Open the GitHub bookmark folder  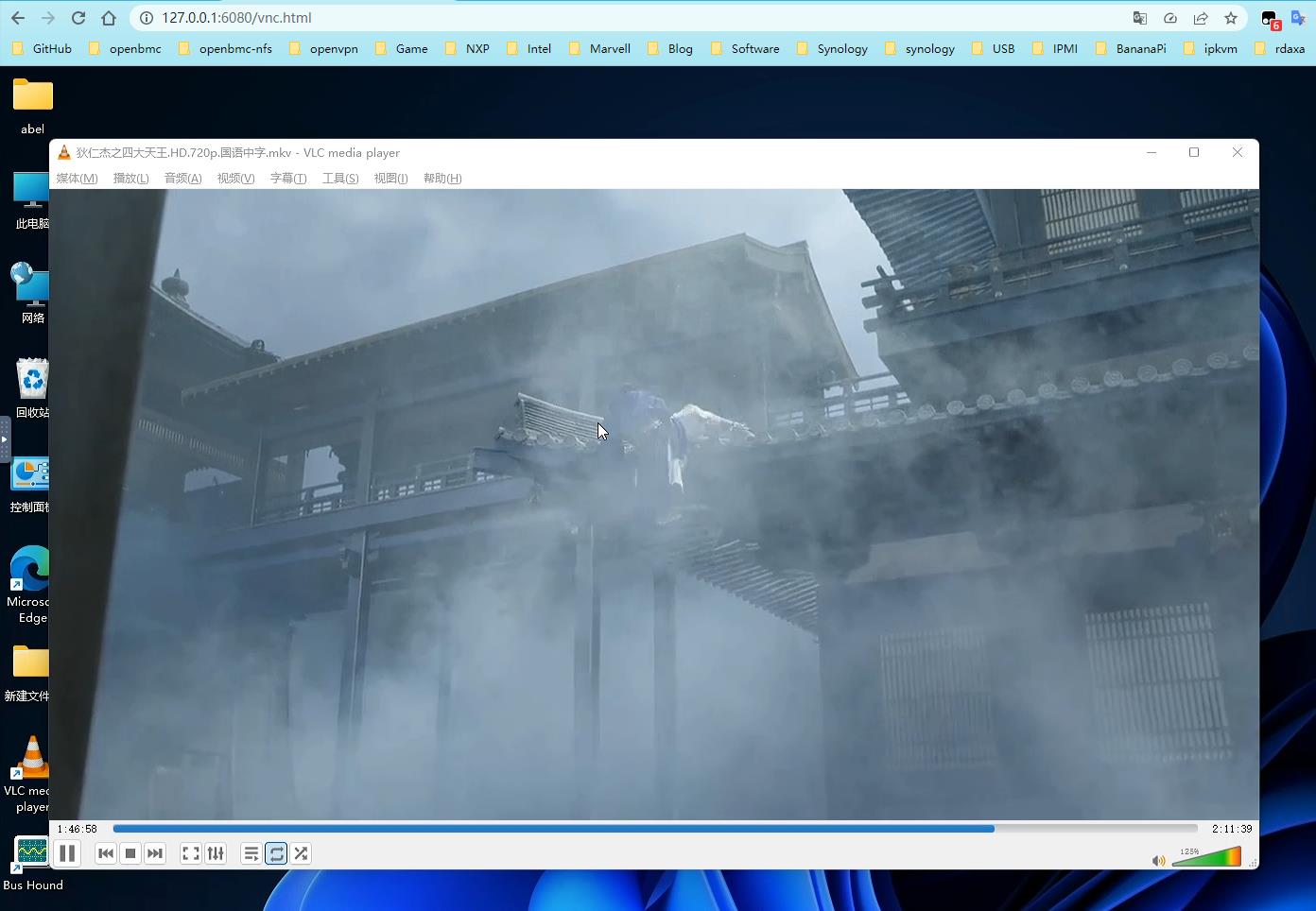[x=43, y=48]
